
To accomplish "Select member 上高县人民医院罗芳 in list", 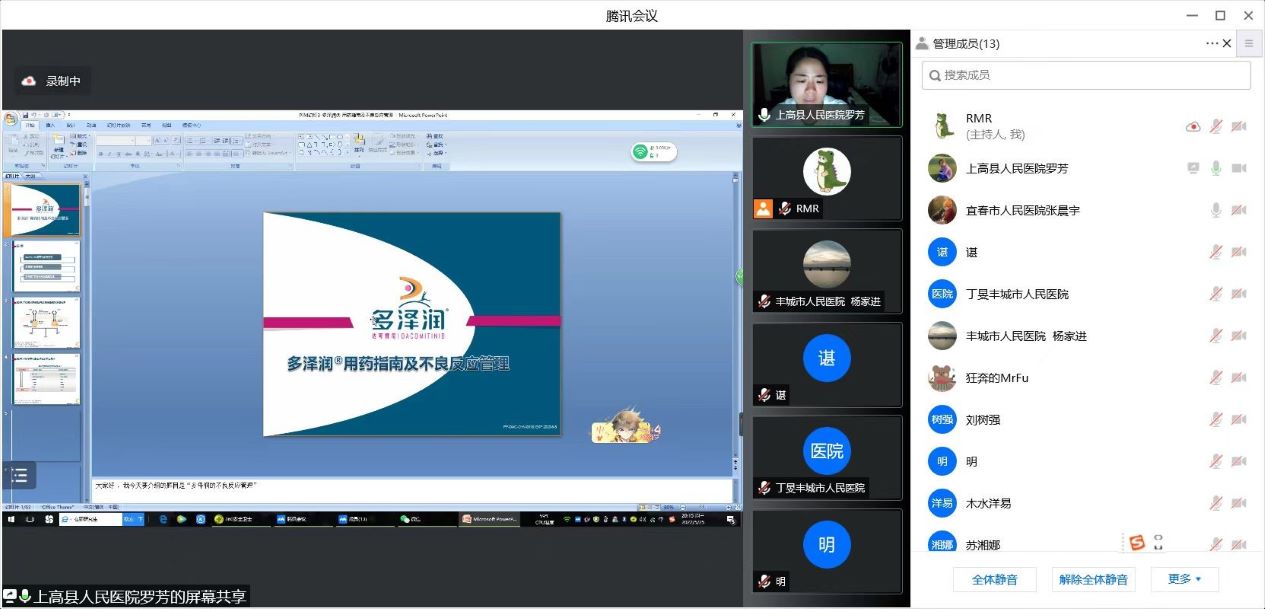I will tap(1086, 168).
